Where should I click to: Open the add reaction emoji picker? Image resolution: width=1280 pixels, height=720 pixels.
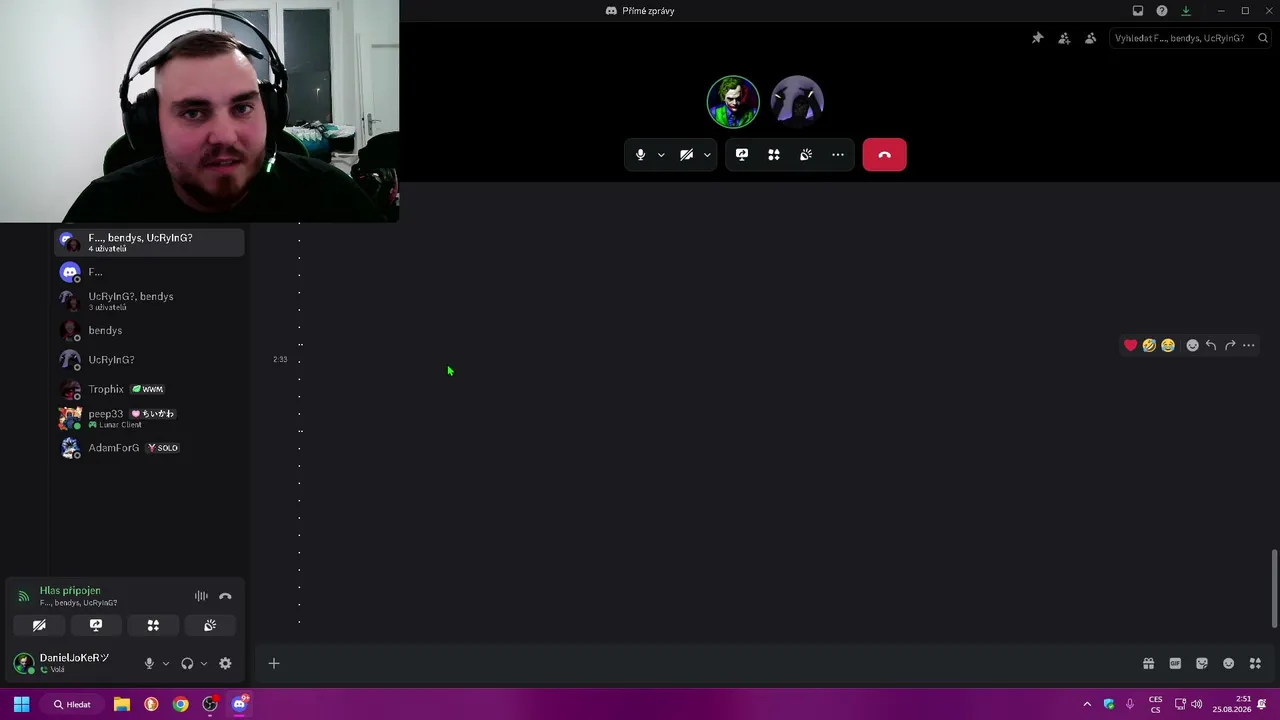tap(1192, 345)
